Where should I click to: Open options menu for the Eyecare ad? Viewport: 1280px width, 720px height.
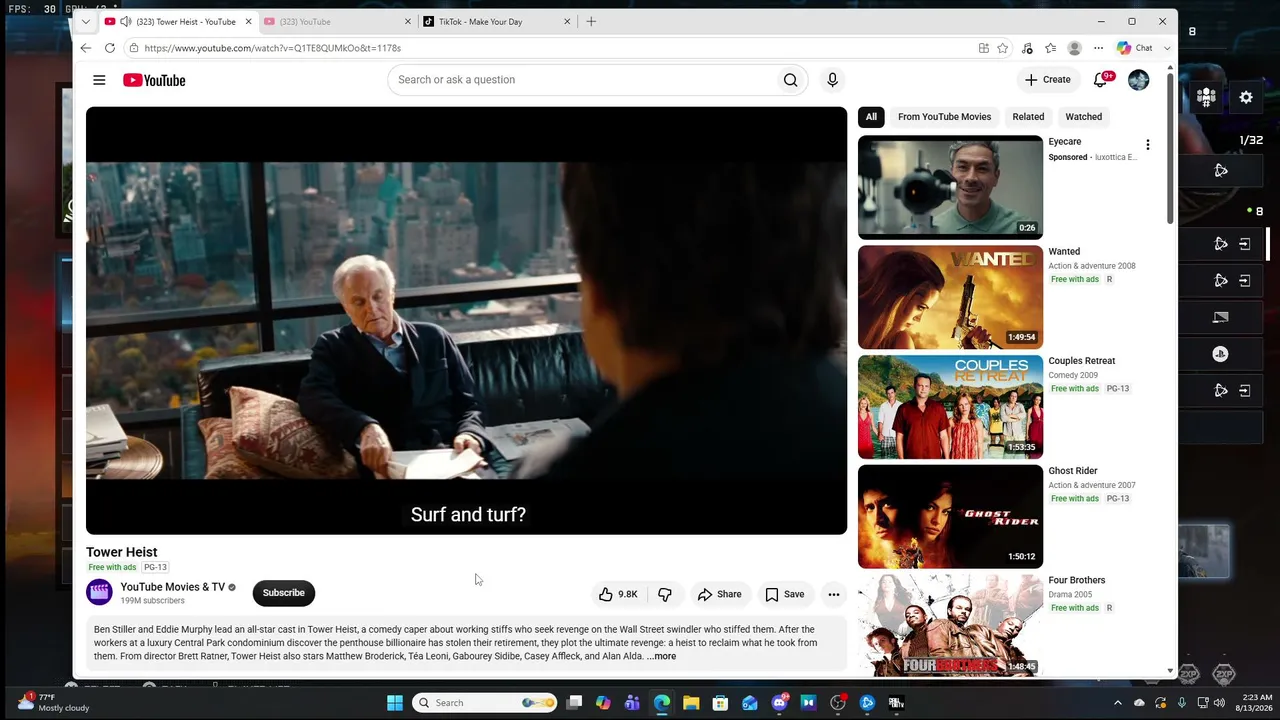tap(1147, 145)
